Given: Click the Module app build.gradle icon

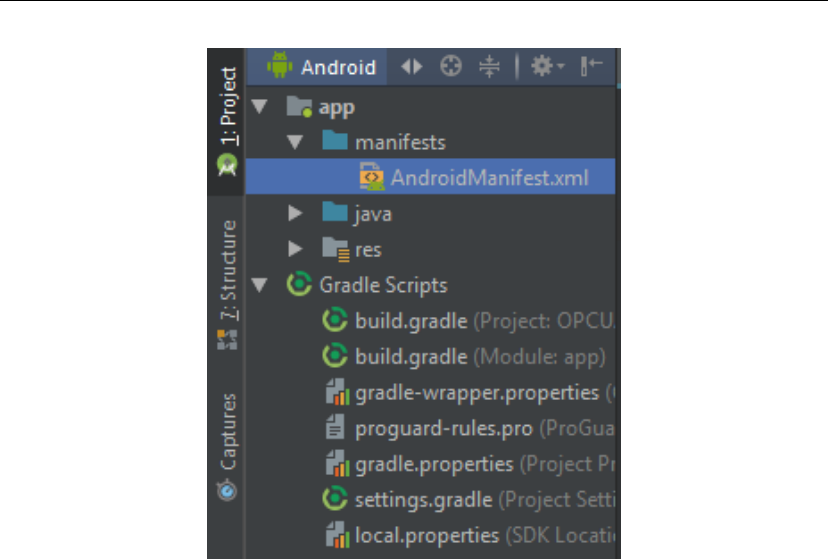Looking at the screenshot, I should 335,356.
